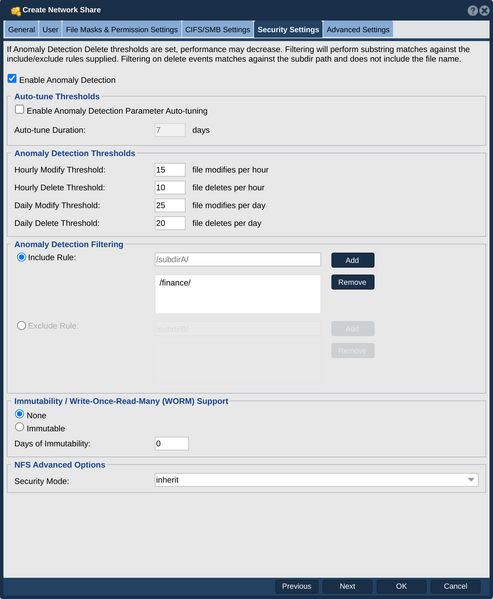The height and width of the screenshot is (599, 493).
Task: Click the NFS Advanced Options heading
Action: 60,465
